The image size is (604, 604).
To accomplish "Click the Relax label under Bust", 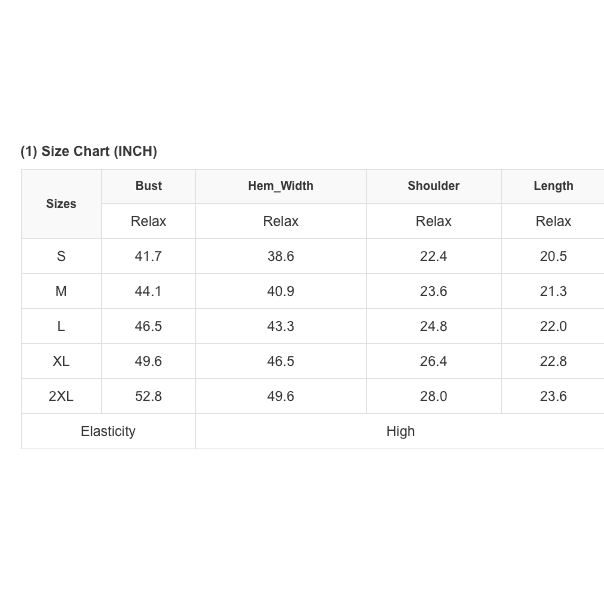I will tap(148, 221).
